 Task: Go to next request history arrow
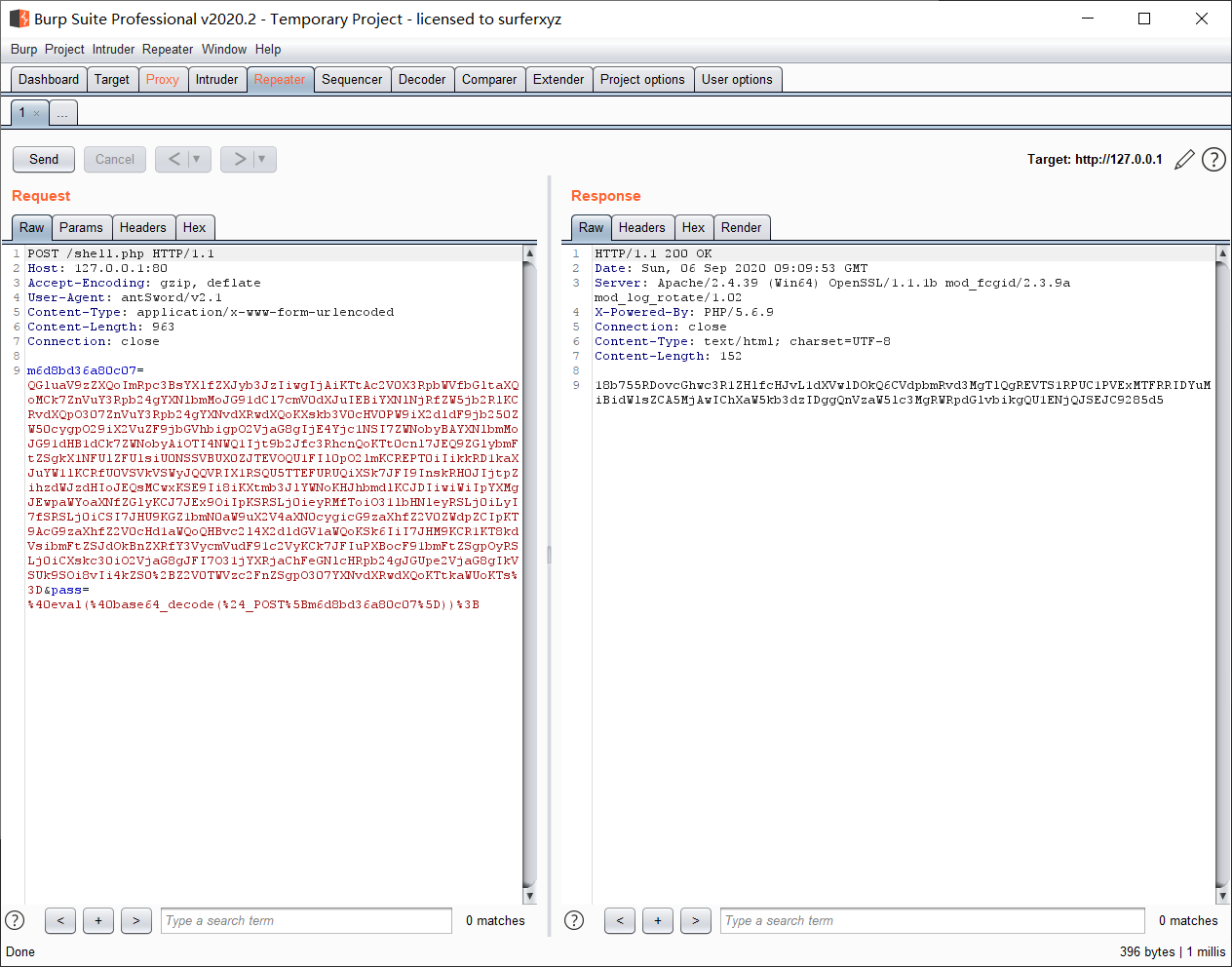pyautogui.click(x=240, y=159)
